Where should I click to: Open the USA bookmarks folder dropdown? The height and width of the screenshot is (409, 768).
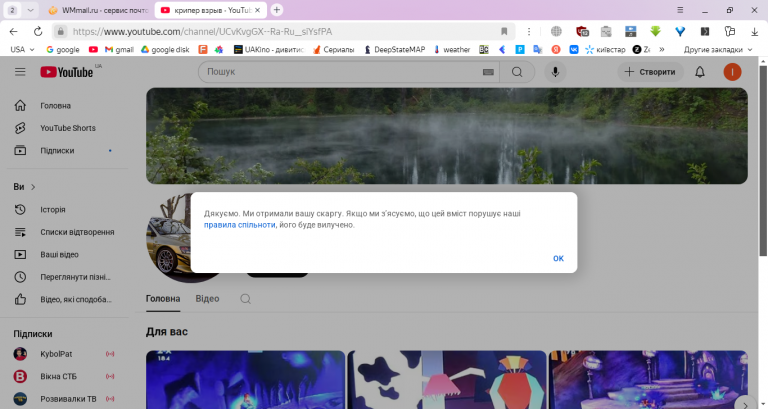point(23,49)
